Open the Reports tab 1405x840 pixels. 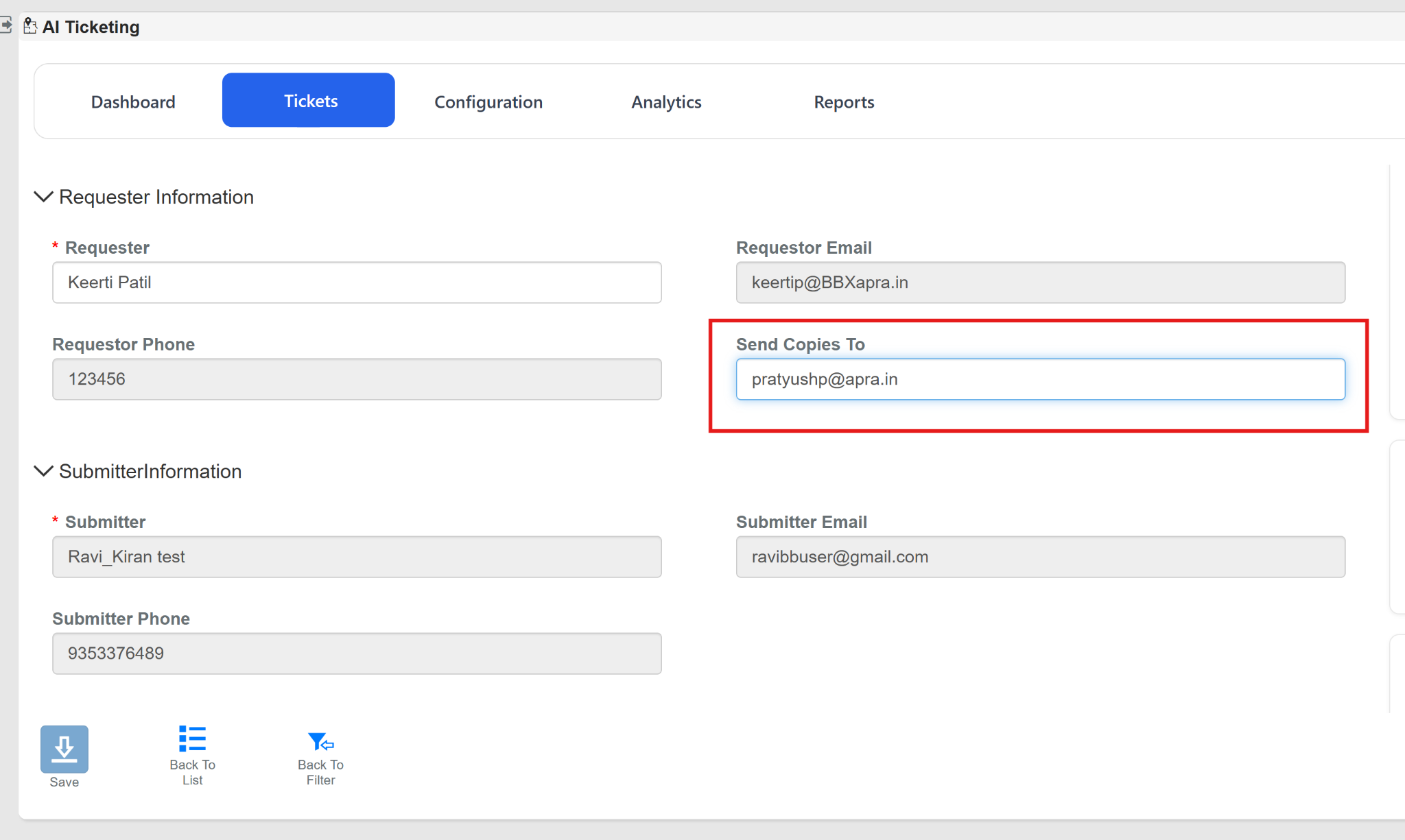pos(844,101)
